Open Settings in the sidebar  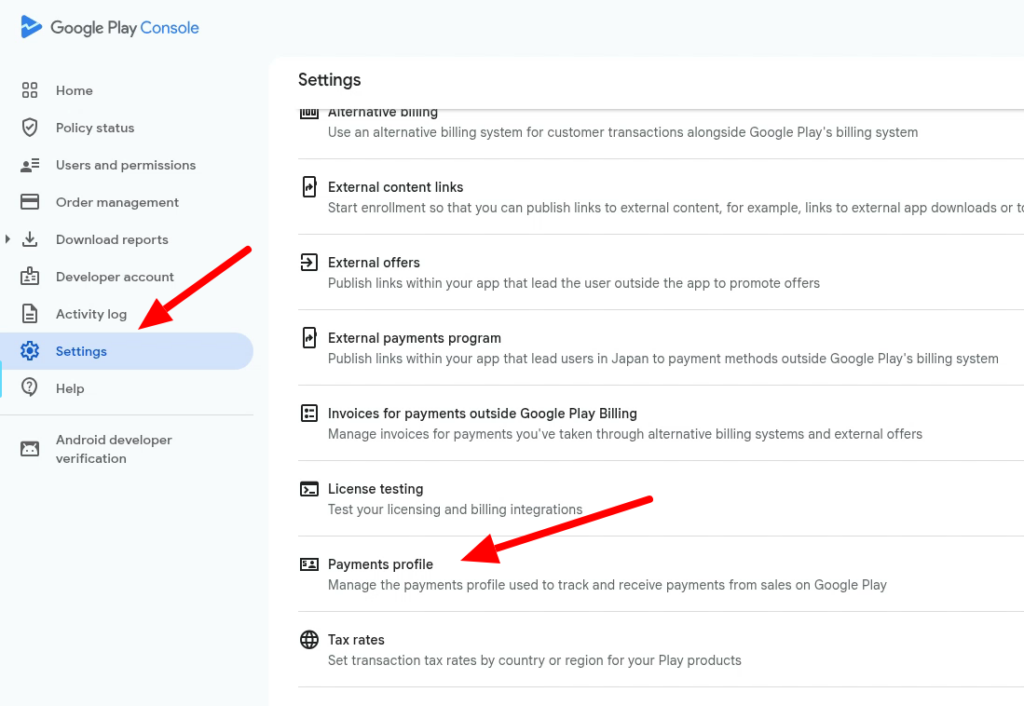click(81, 351)
